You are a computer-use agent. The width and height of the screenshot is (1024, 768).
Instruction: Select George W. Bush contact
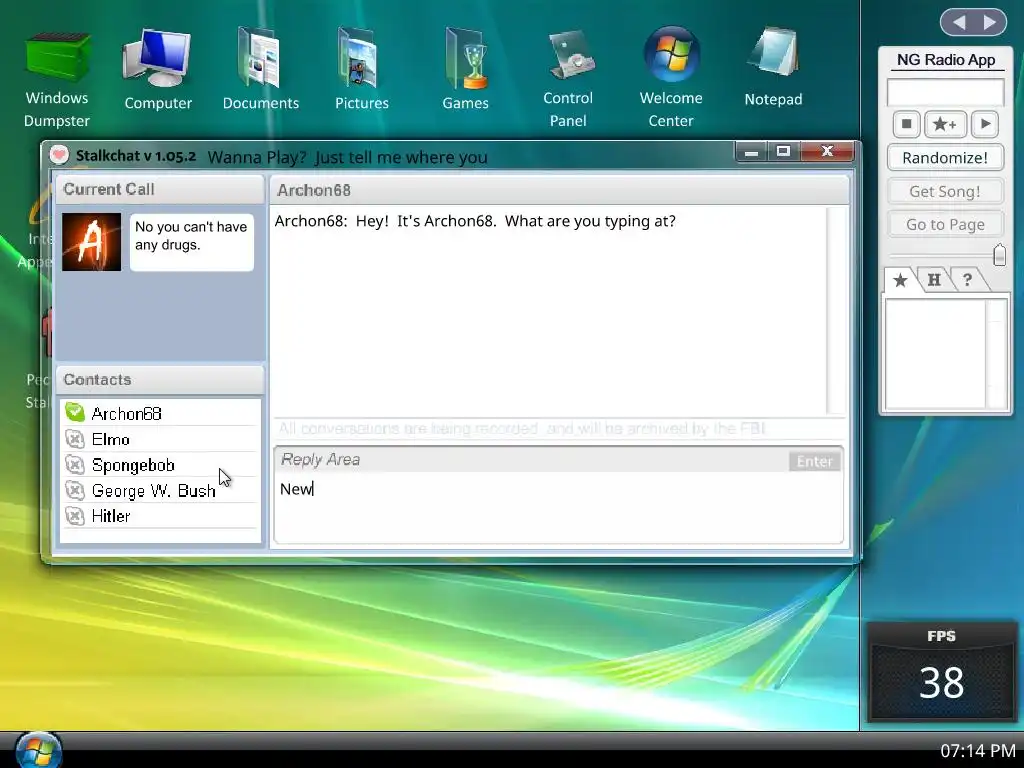(160, 490)
